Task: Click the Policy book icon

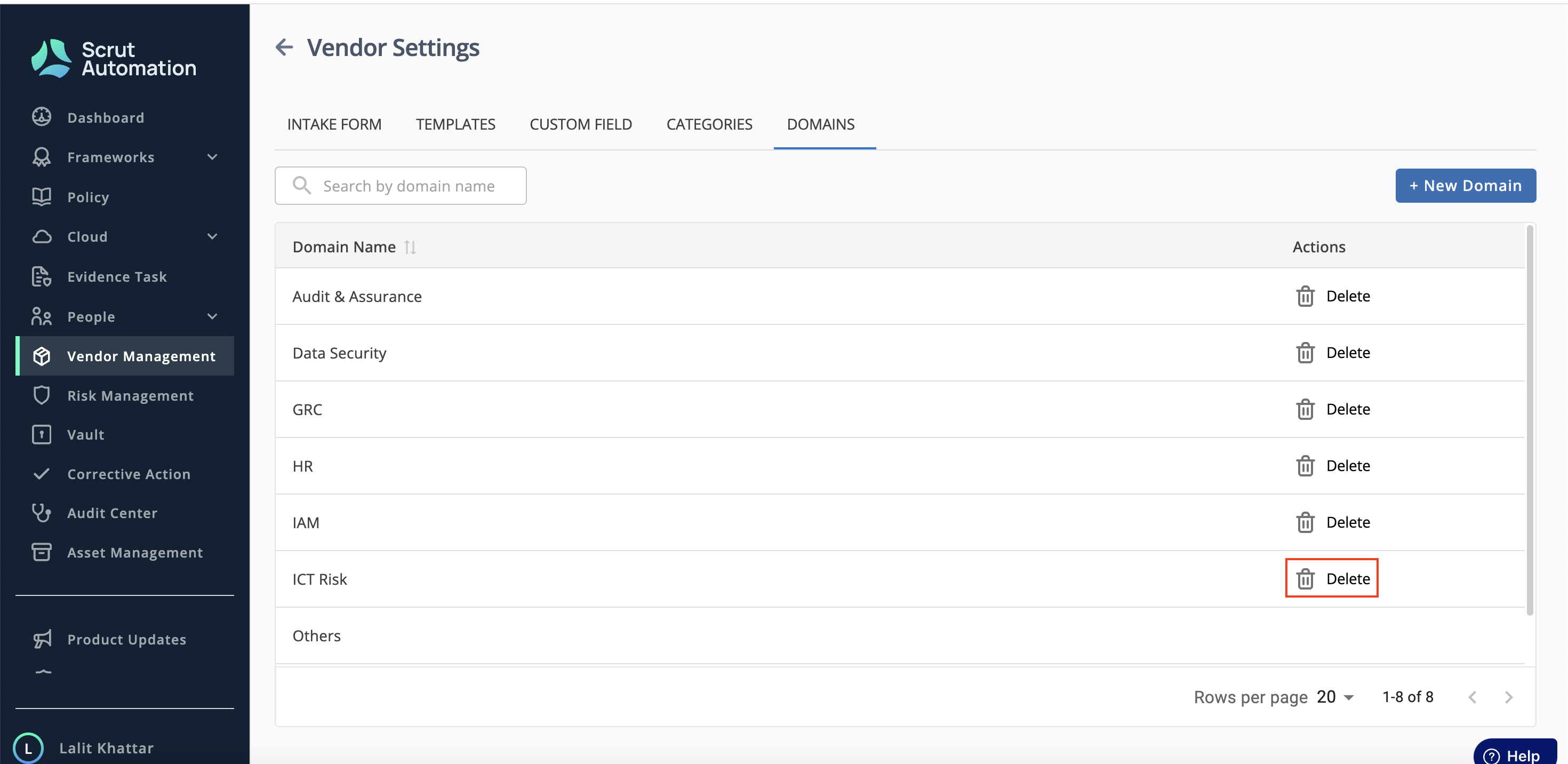Action: 42,197
